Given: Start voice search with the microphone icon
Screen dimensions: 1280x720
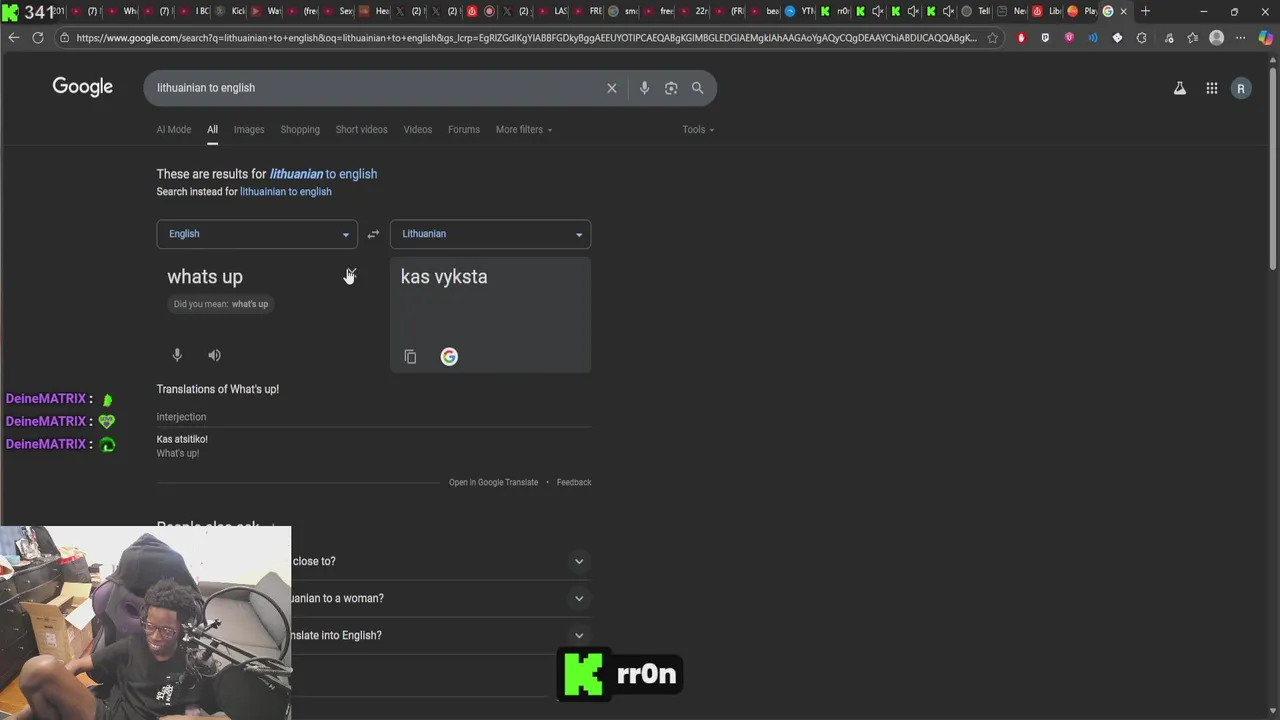Looking at the screenshot, I should point(644,88).
